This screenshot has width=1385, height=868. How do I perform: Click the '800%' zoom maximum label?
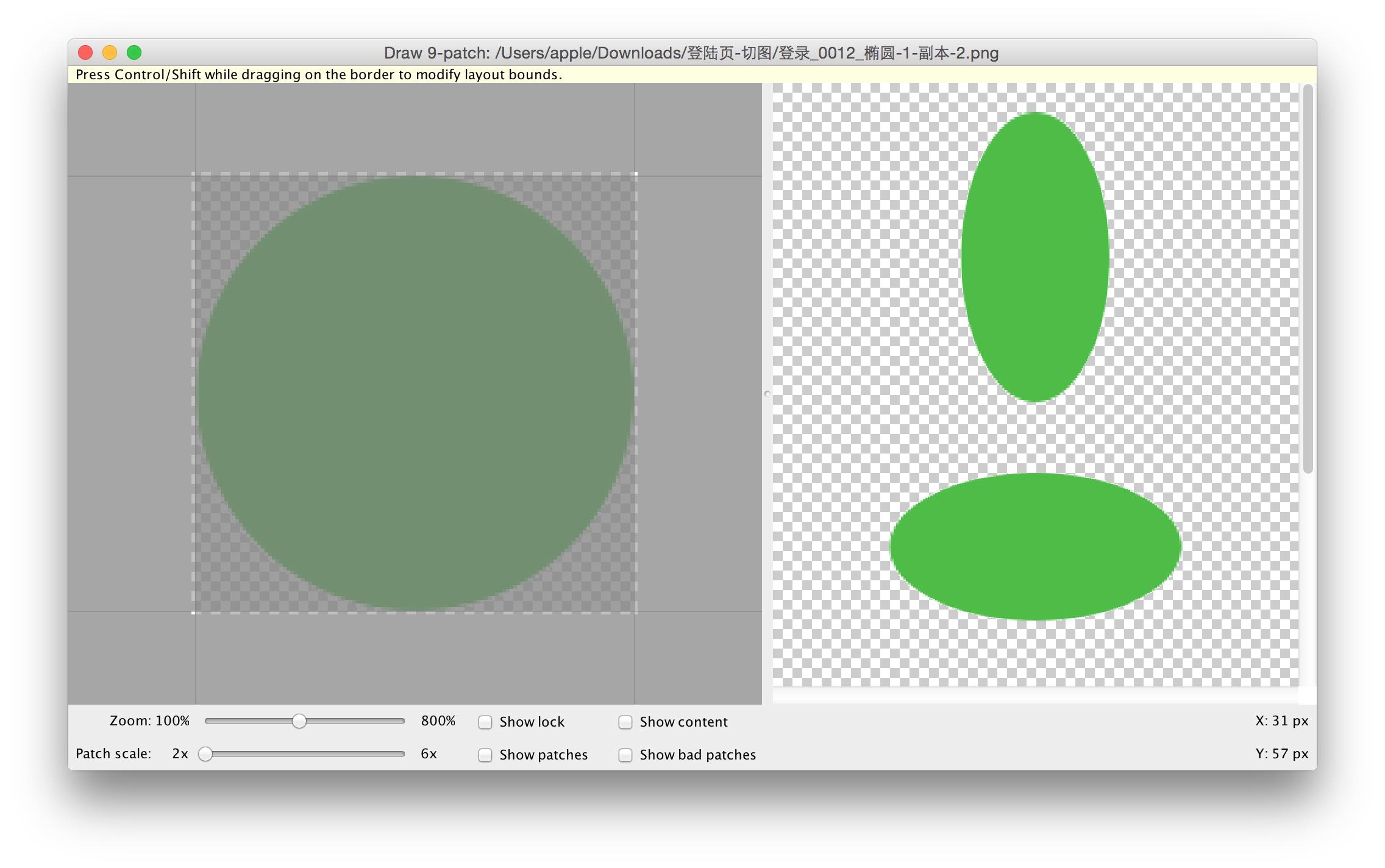coord(438,721)
